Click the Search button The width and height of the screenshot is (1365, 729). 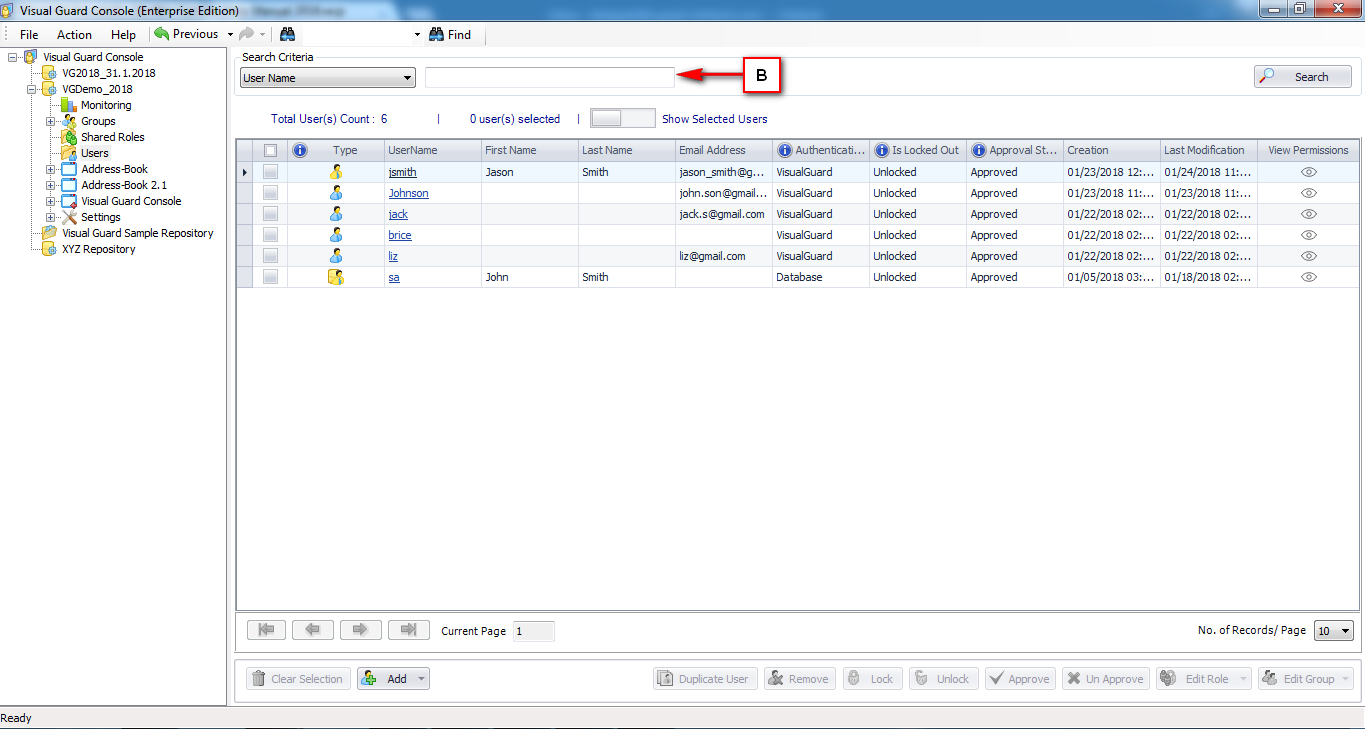(x=1302, y=76)
